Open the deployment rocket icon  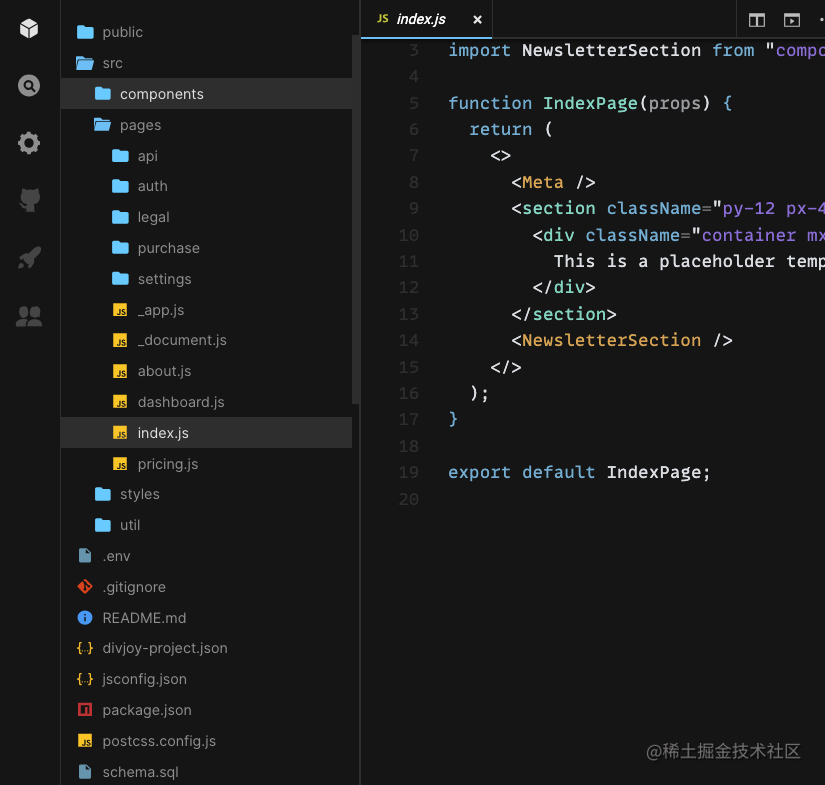coord(29,258)
